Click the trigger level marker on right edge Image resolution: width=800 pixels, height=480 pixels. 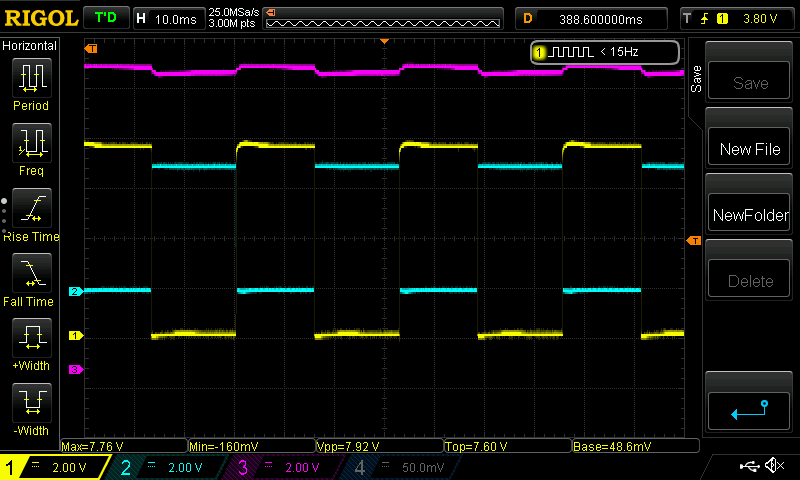point(693,240)
